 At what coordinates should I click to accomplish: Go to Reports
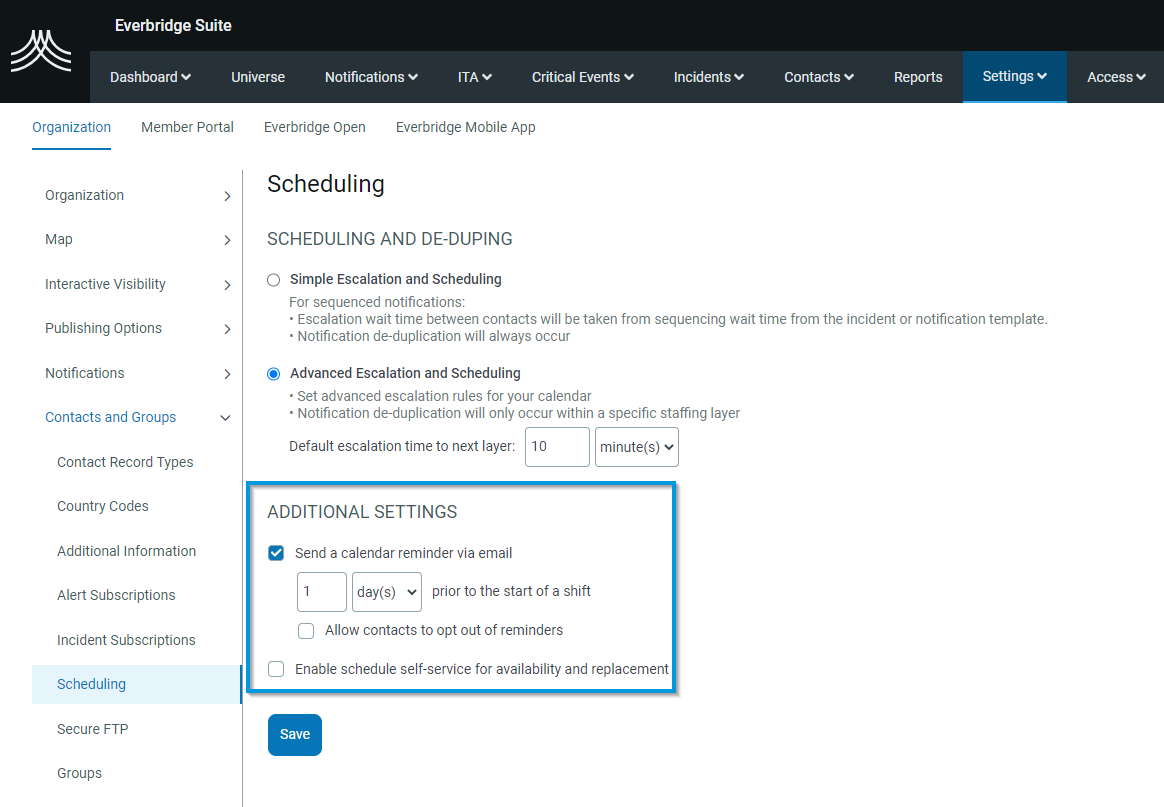[918, 77]
